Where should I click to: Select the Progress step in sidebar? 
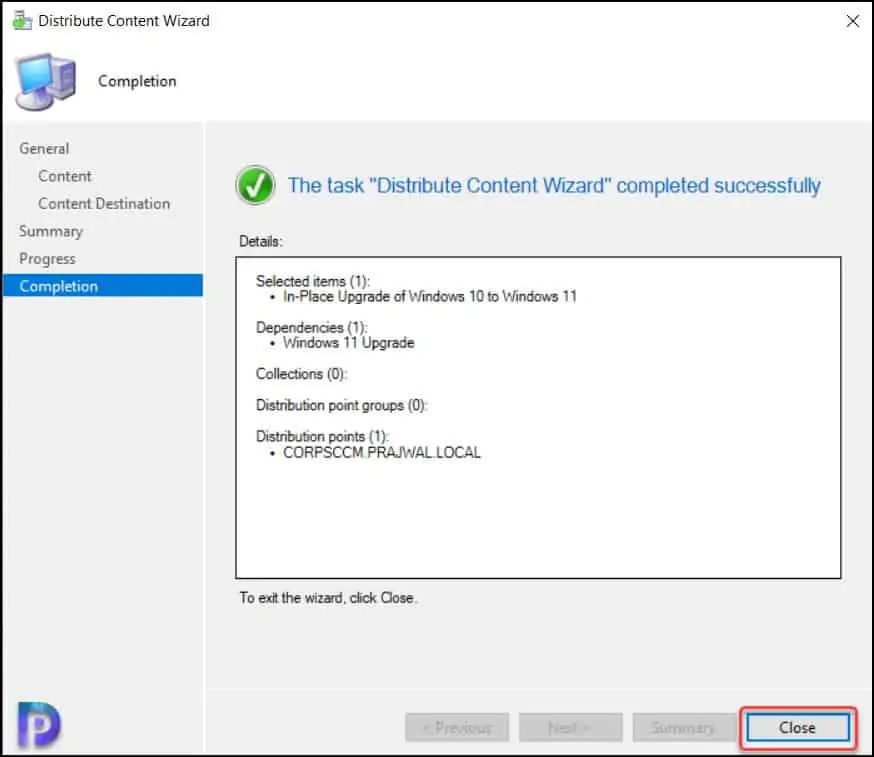[x=47, y=259]
